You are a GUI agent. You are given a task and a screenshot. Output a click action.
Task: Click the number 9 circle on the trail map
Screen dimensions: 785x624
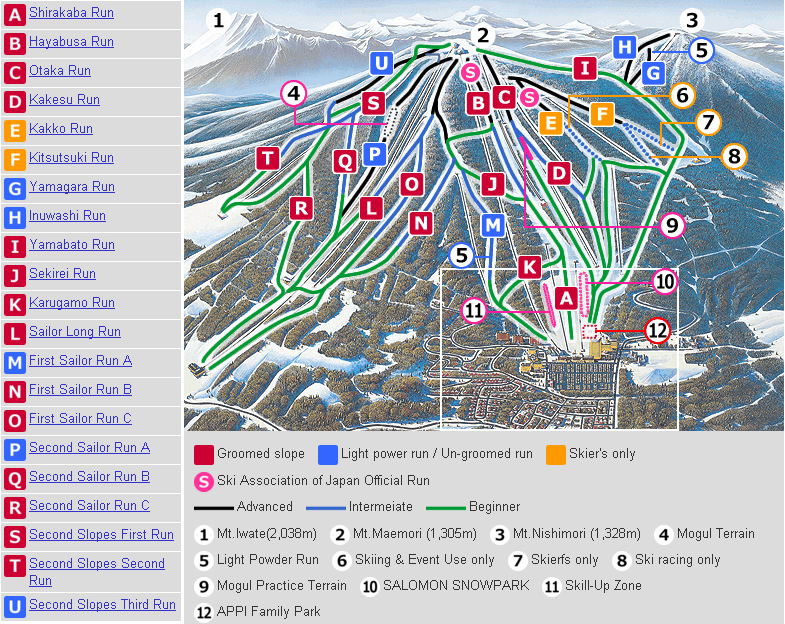point(672,226)
